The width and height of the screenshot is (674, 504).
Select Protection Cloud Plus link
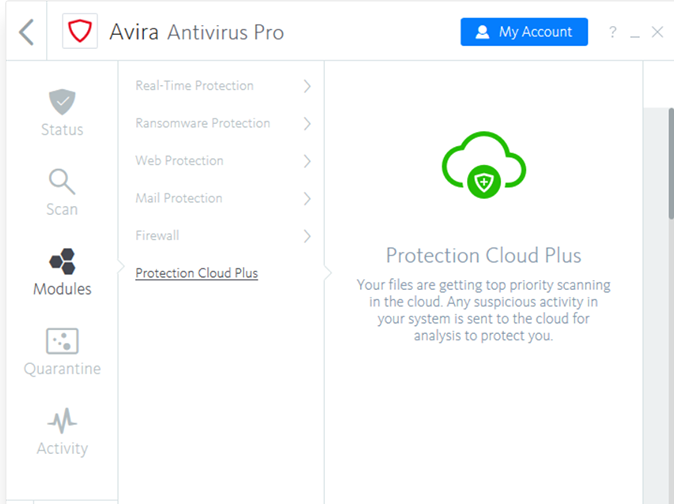click(196, 273)
